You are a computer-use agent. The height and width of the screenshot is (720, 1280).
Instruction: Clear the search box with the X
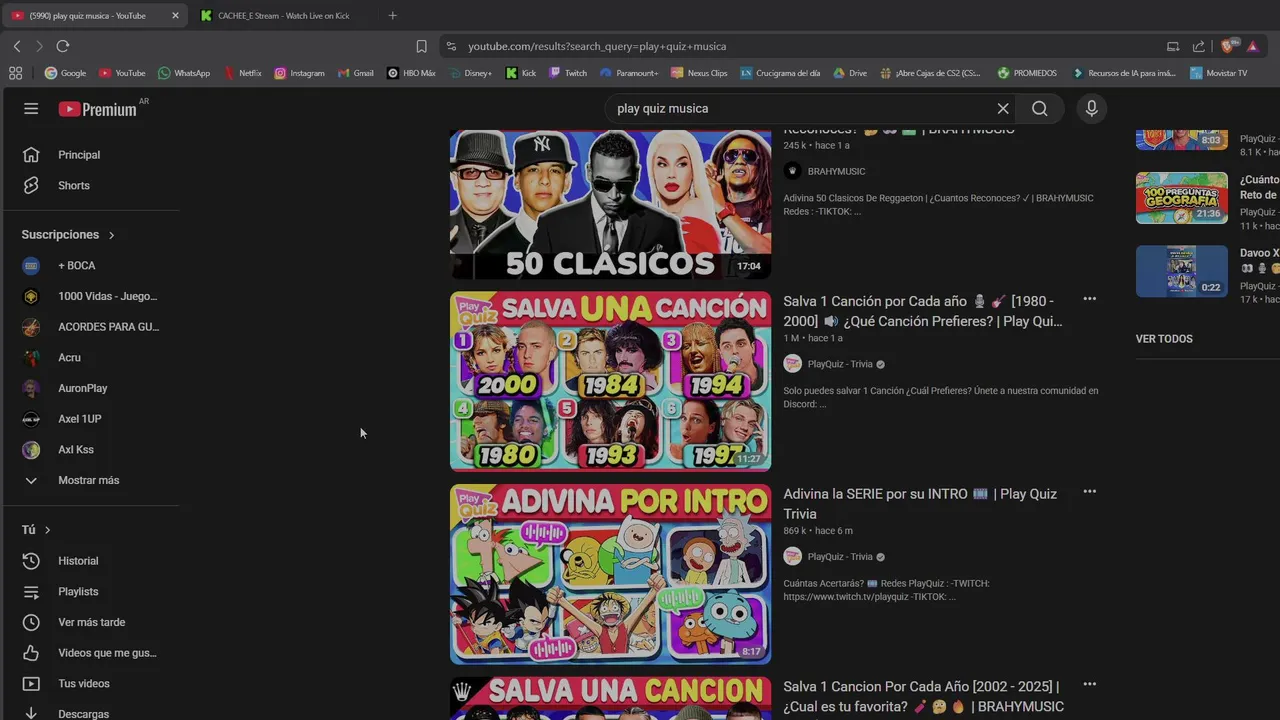1003,108
